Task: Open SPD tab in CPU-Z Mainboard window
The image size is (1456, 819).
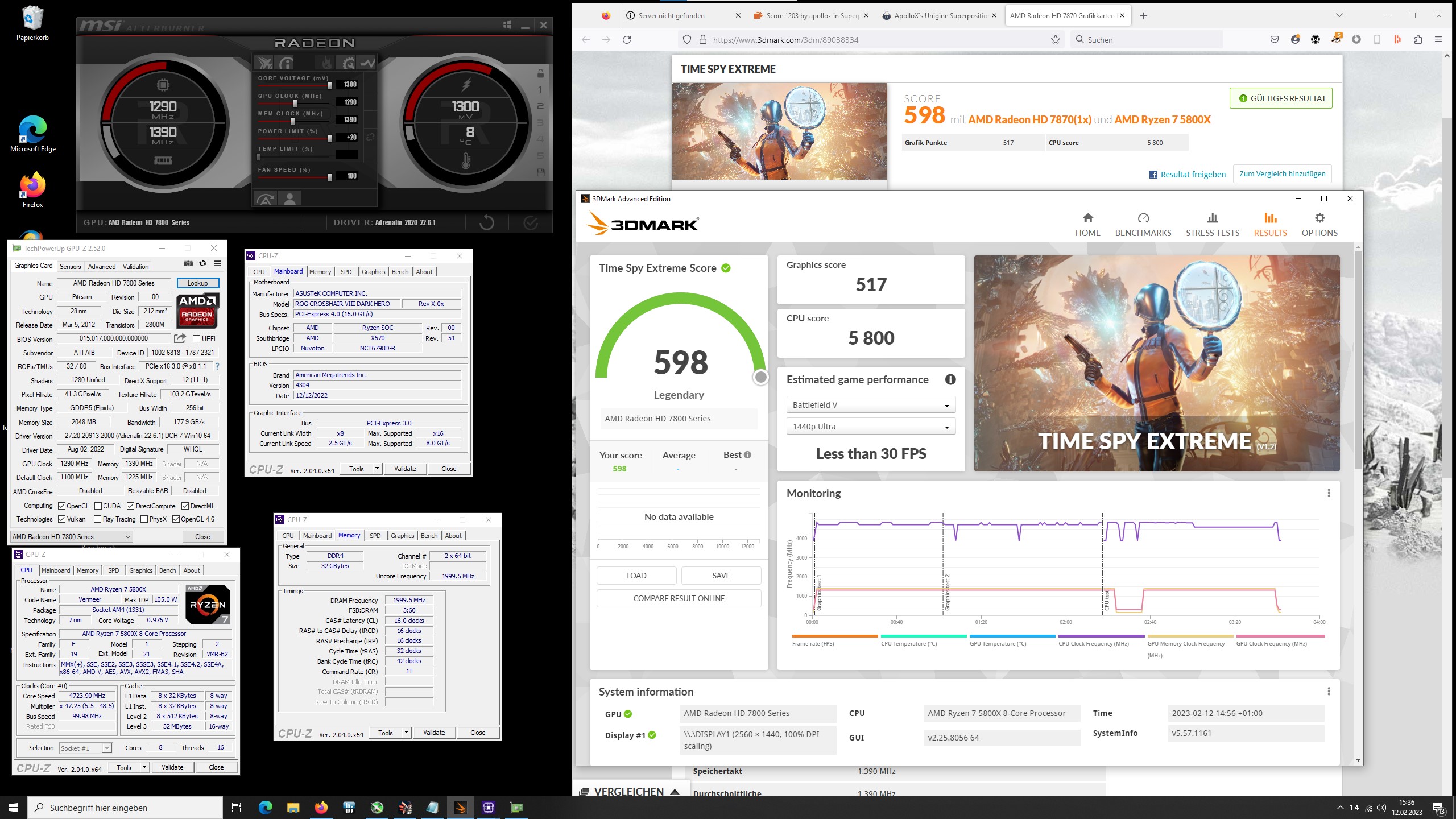Action: 346,272
